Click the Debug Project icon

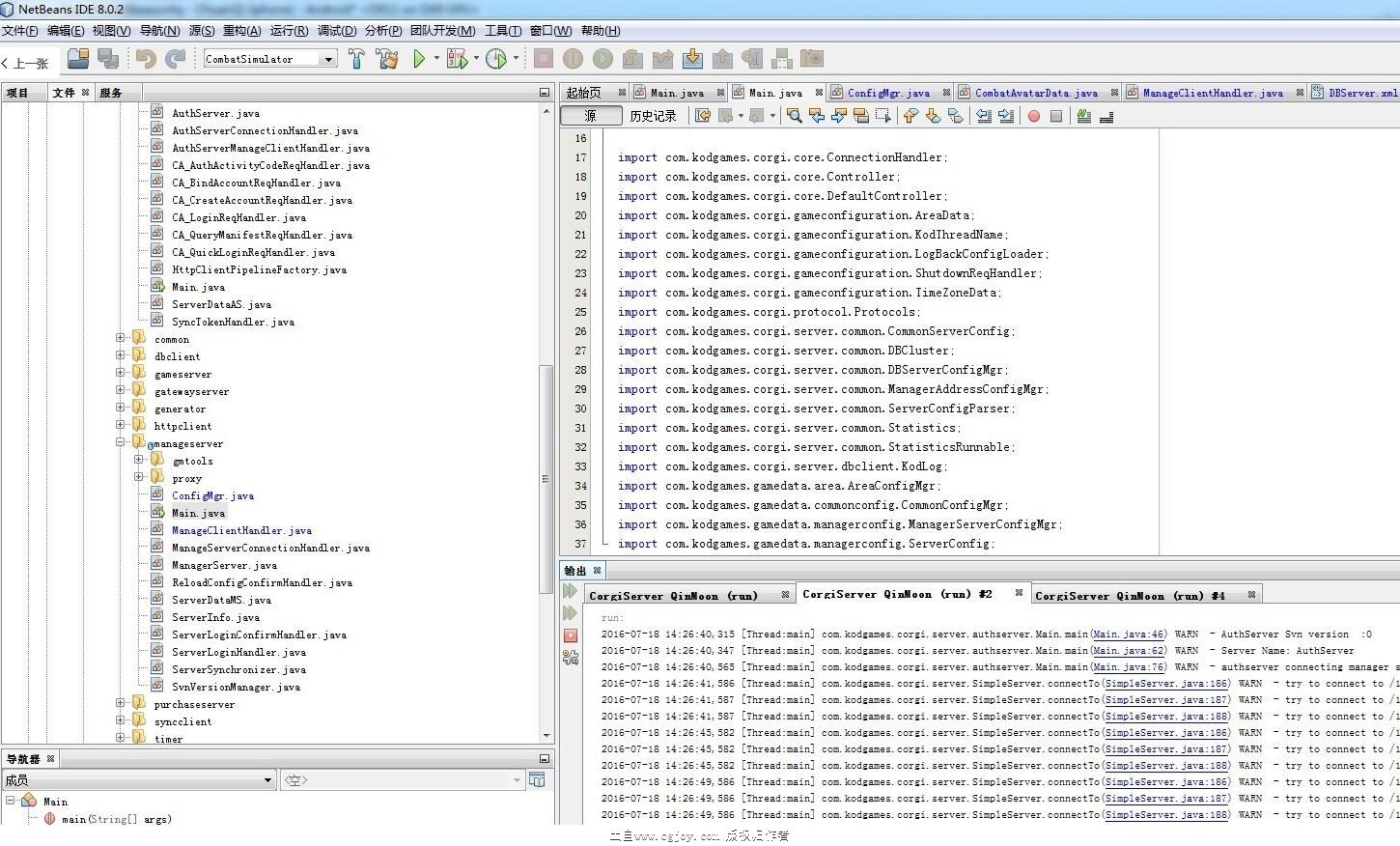[457, 59]
